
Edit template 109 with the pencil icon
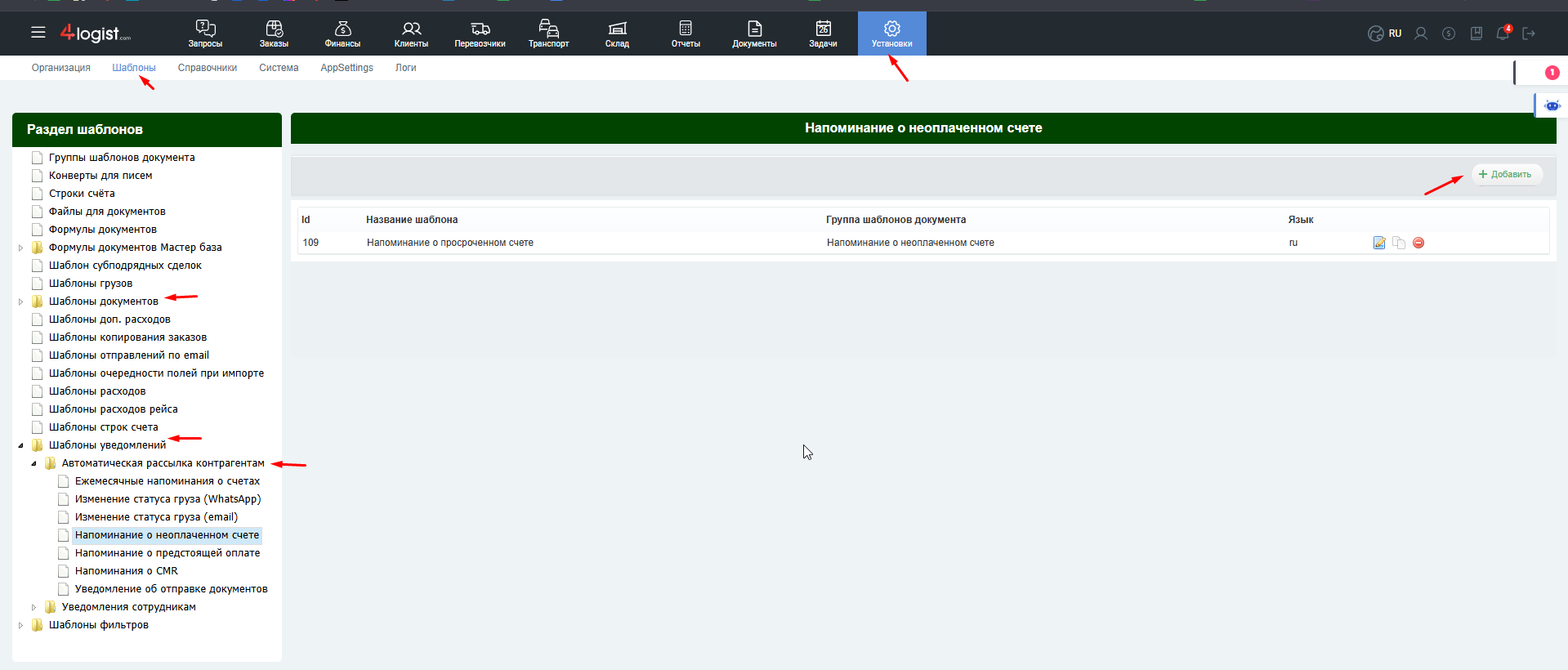1379,243
